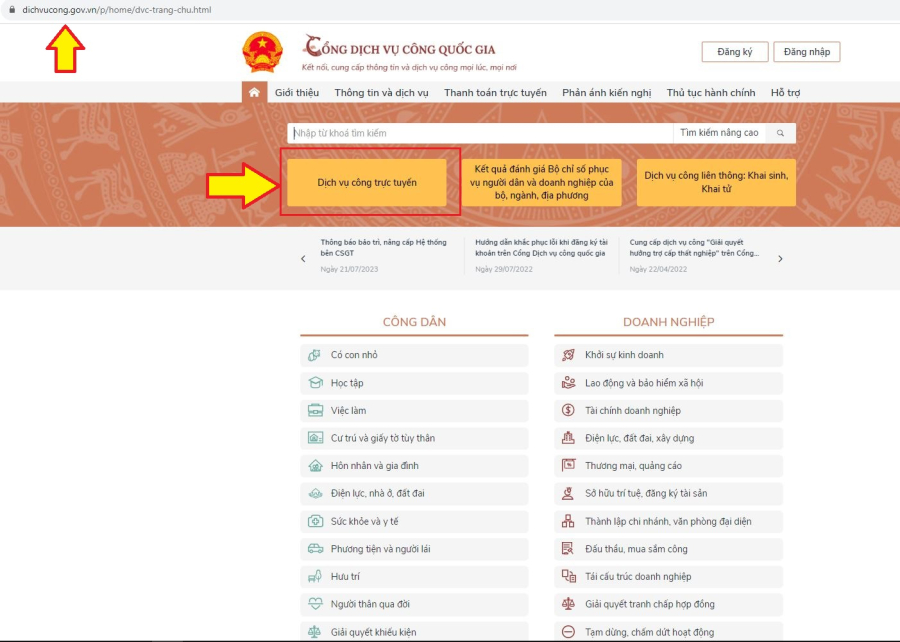
Task: Click the Khởi sự kinh doanh rocket icon
Action: [x=568, y=355]
